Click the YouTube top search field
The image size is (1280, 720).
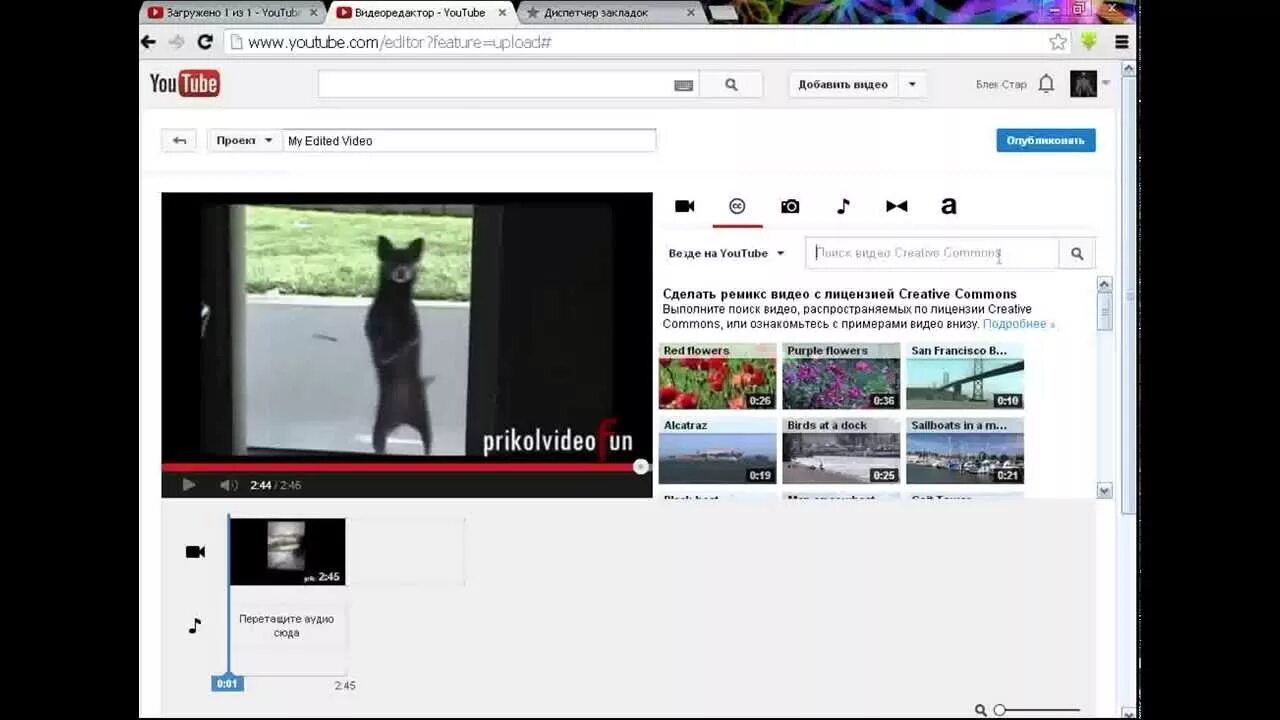coord(508,85)
